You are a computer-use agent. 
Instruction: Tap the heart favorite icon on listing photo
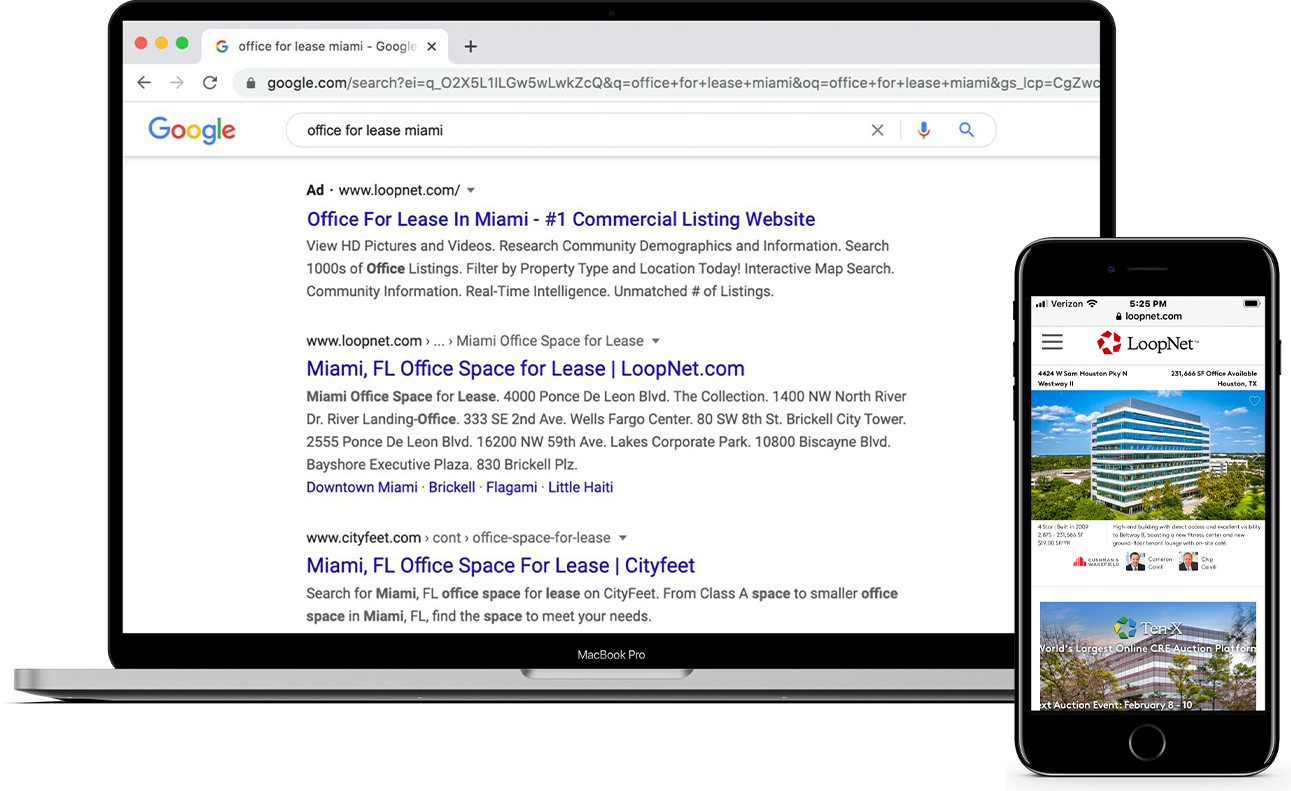click(x=1254, y=401)
